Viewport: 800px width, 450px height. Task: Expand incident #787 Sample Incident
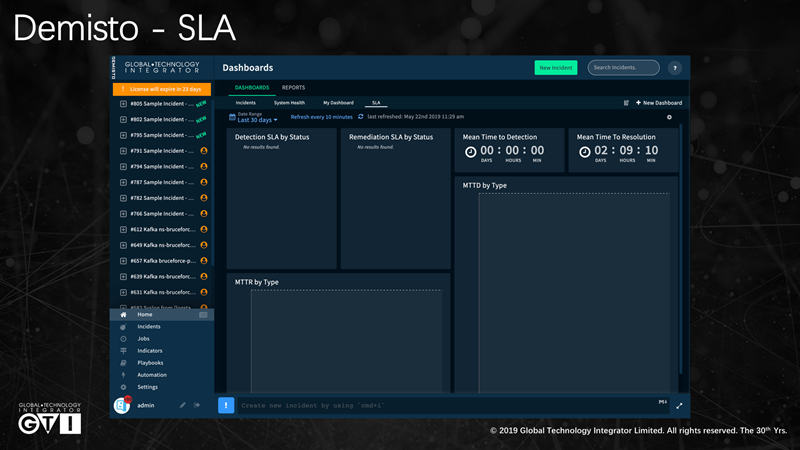123,182
